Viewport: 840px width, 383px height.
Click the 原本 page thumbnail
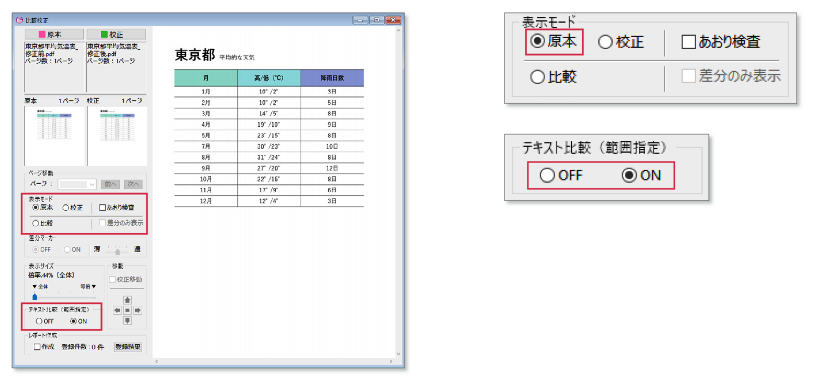[x=54, y=136]
